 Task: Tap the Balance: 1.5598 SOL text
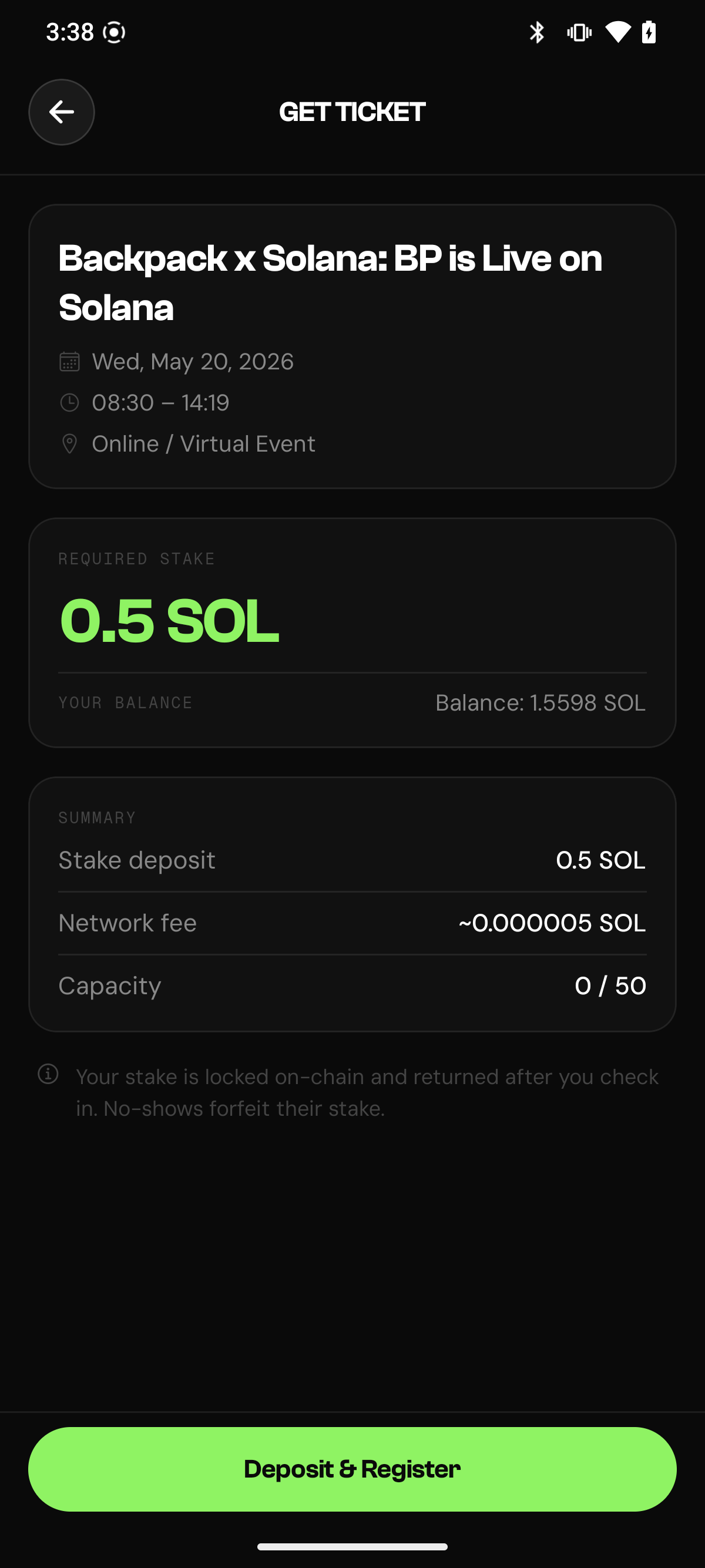540,703
